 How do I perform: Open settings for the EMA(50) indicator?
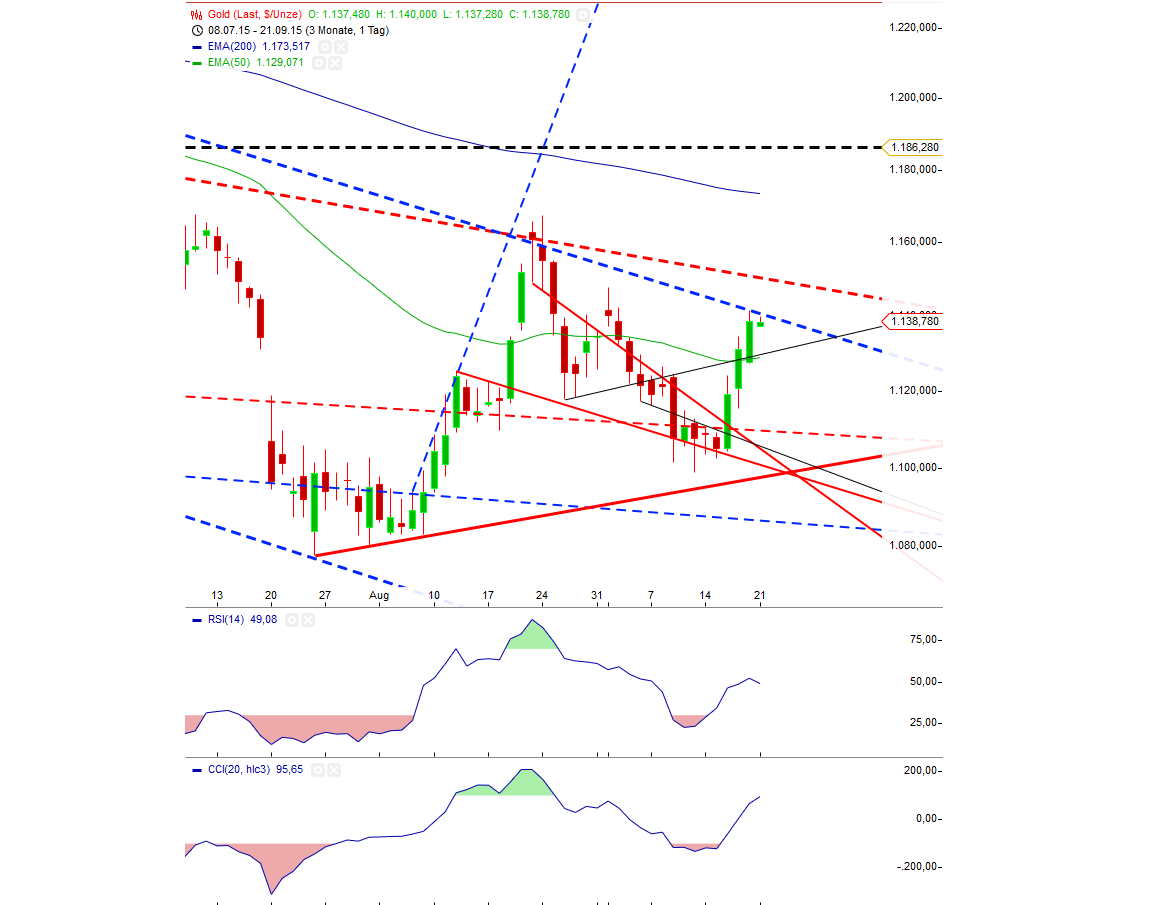coord(318,61)
